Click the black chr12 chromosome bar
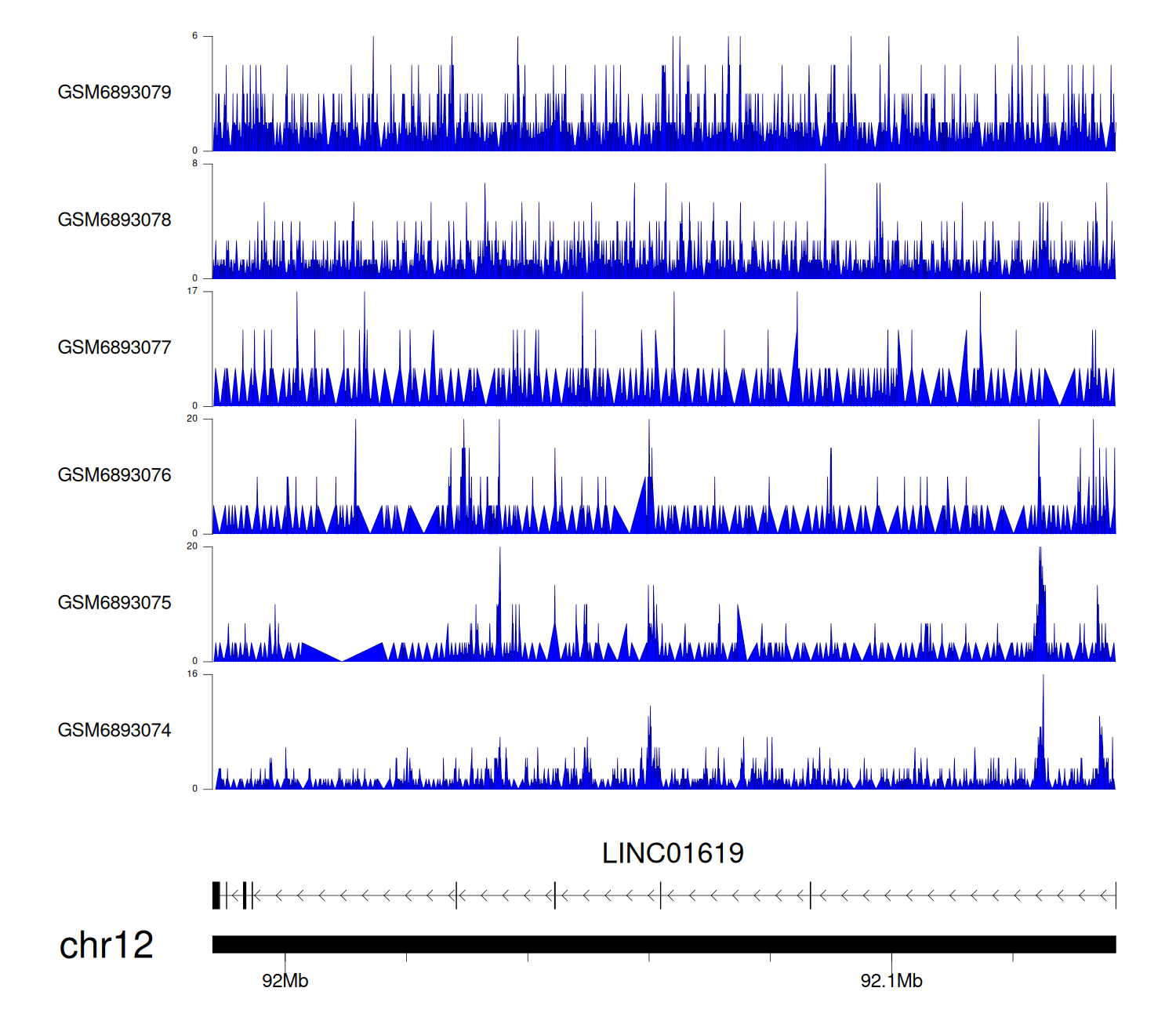Image resolution: width=1176 pixels, height=1035 pixels. click(663, 944)
